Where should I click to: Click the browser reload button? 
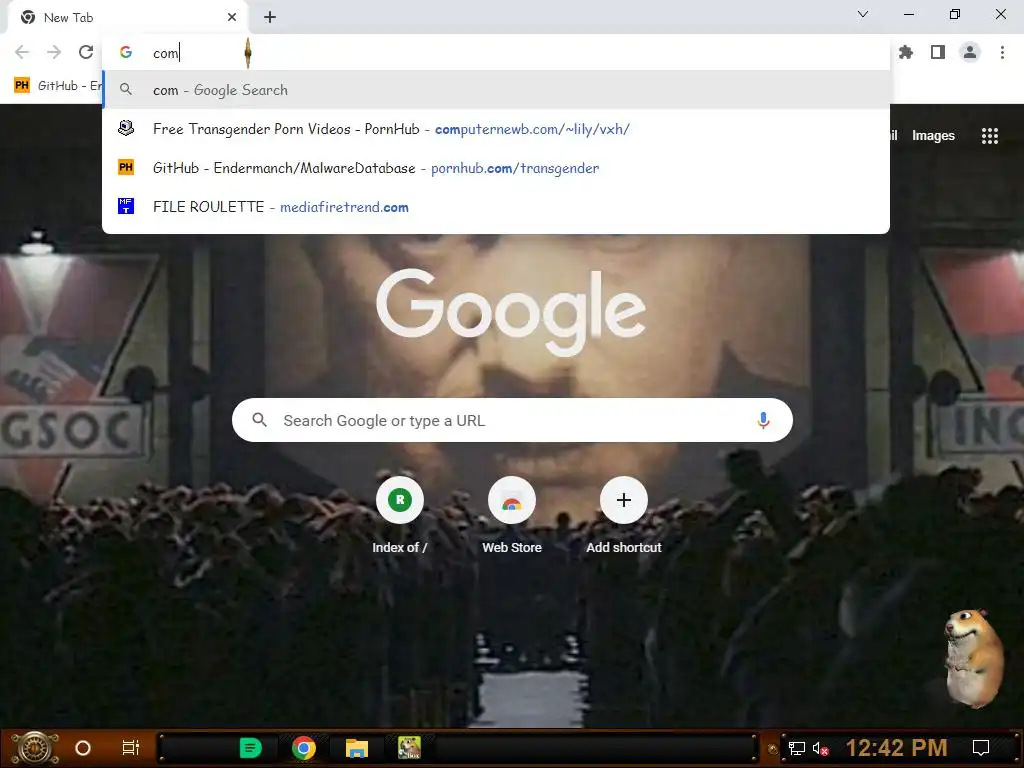point(86,52)
